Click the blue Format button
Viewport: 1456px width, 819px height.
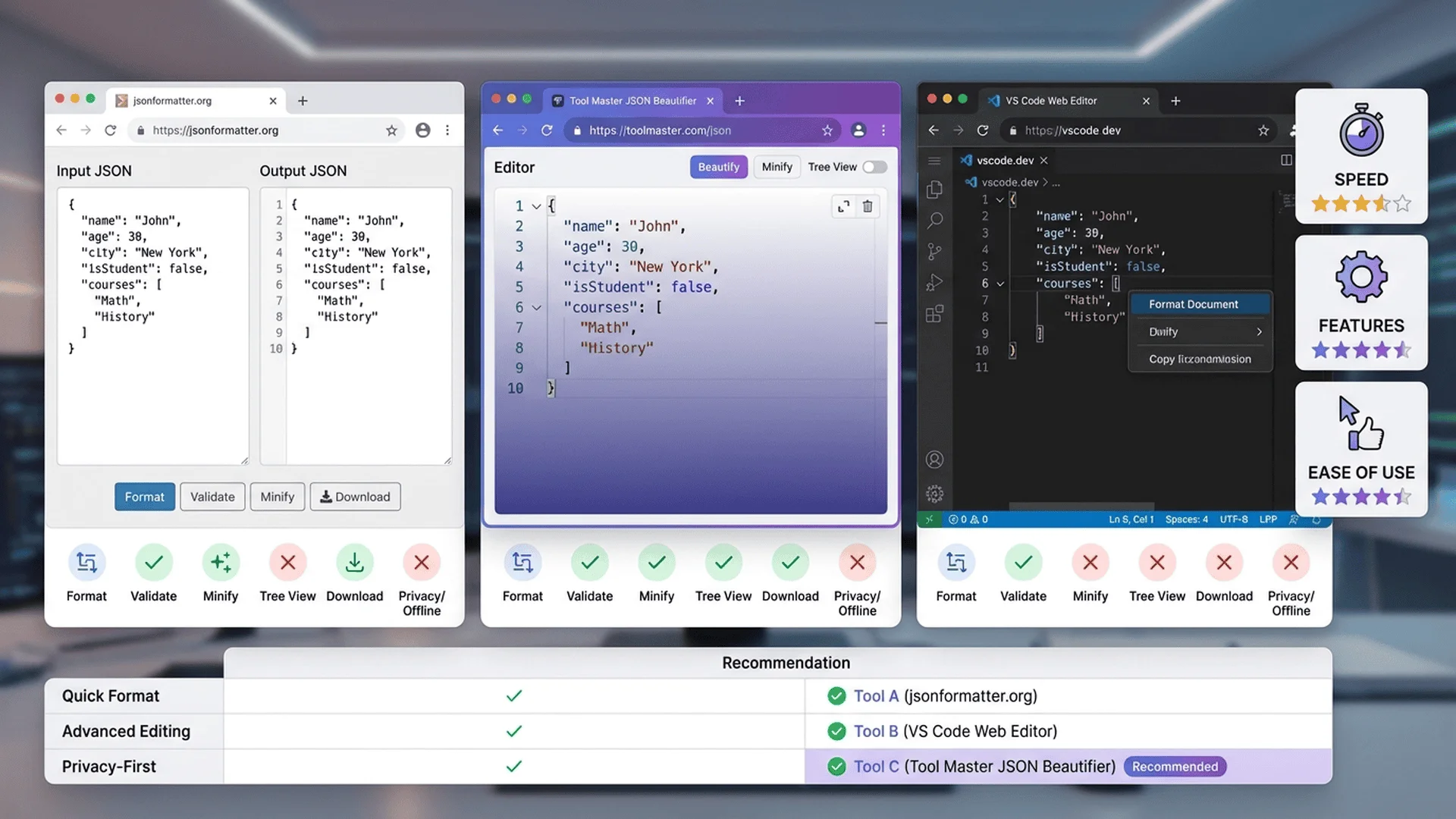click(144, 497)
